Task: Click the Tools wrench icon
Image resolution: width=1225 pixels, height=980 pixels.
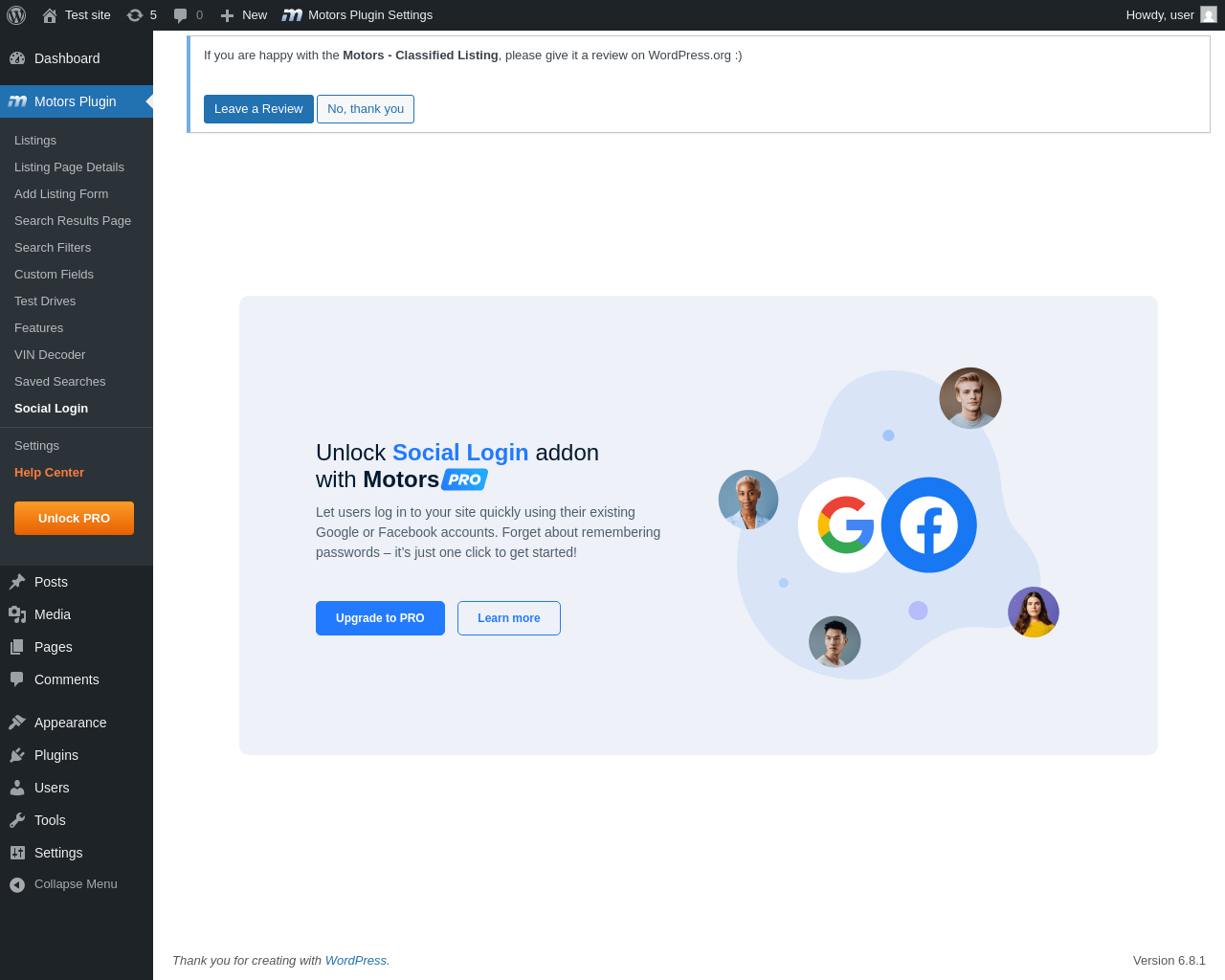Action: (x=17, y=820)
